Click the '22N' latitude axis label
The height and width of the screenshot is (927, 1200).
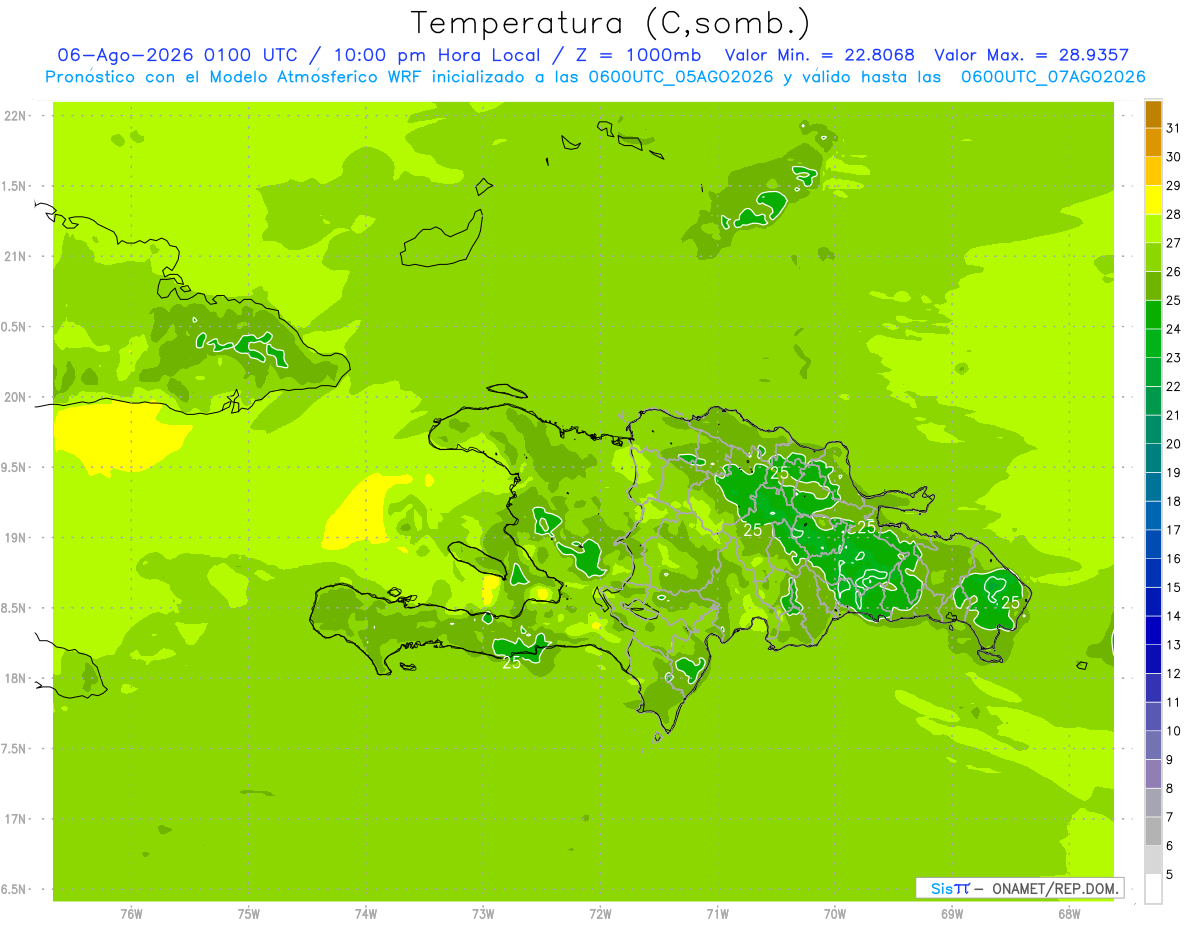[14, 116]
